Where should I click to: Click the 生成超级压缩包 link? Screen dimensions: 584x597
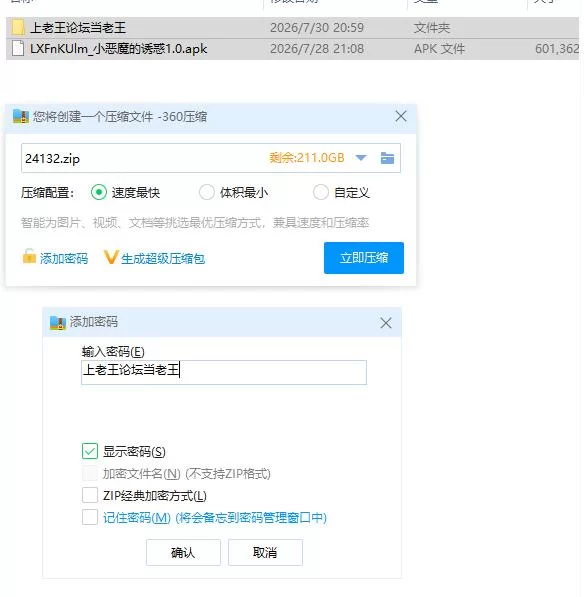point(163,259)
